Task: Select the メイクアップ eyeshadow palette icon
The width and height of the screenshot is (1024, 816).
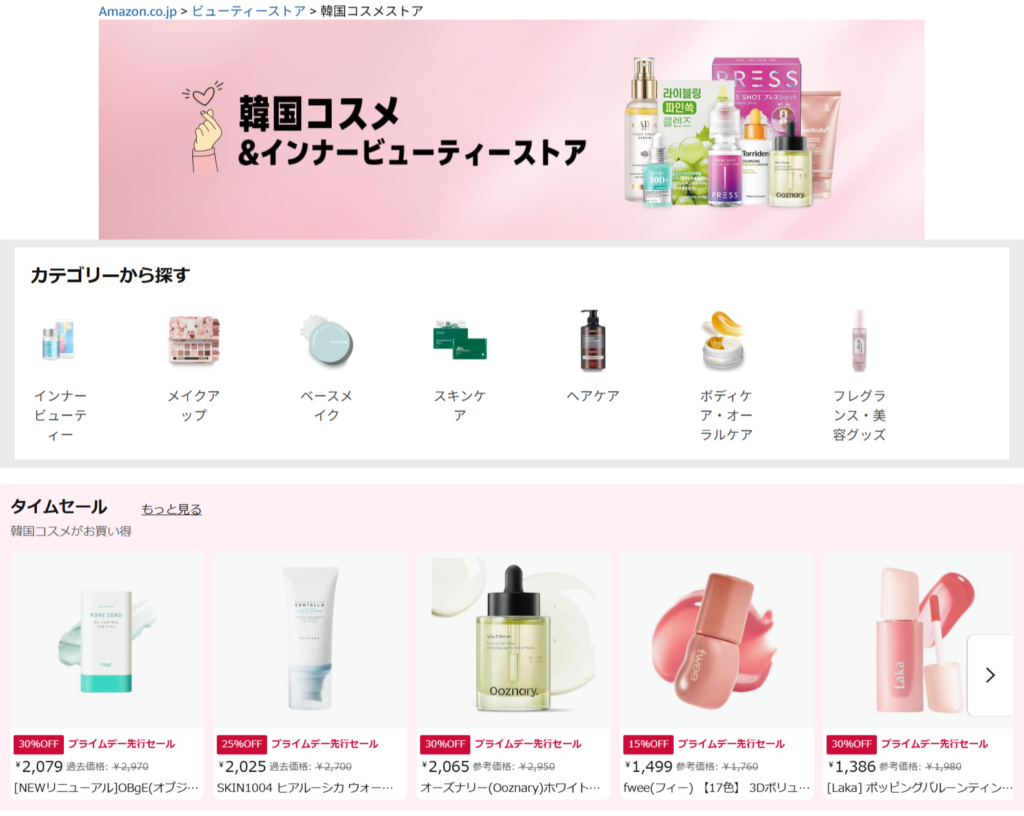Action: 193,340
